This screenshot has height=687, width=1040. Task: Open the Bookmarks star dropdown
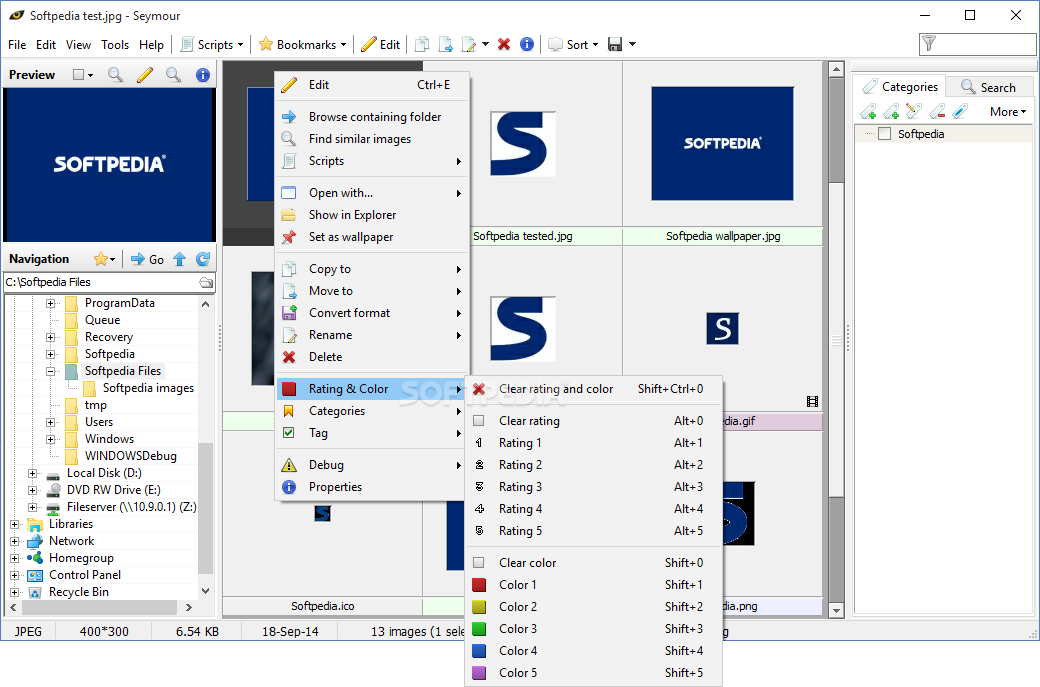point(302,44)
